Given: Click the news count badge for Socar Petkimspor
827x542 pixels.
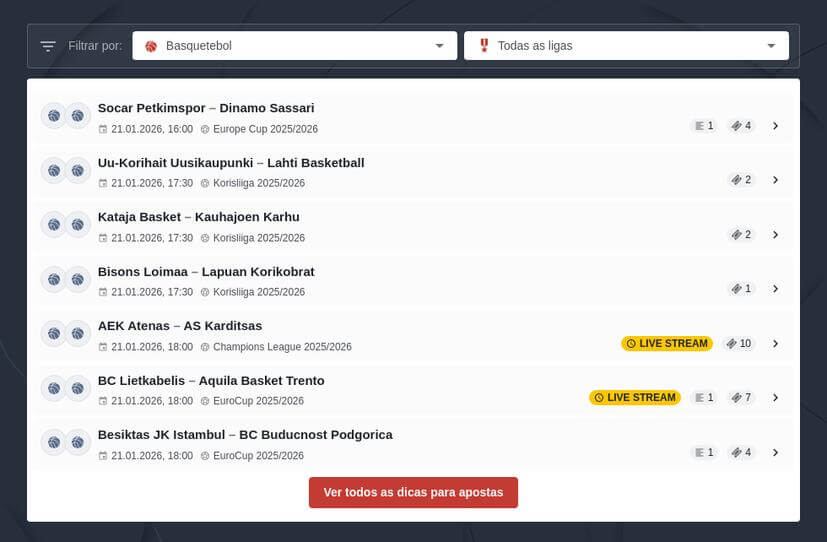Looking at the screenshot, I should pyautogui.click(x=704, y=126).
